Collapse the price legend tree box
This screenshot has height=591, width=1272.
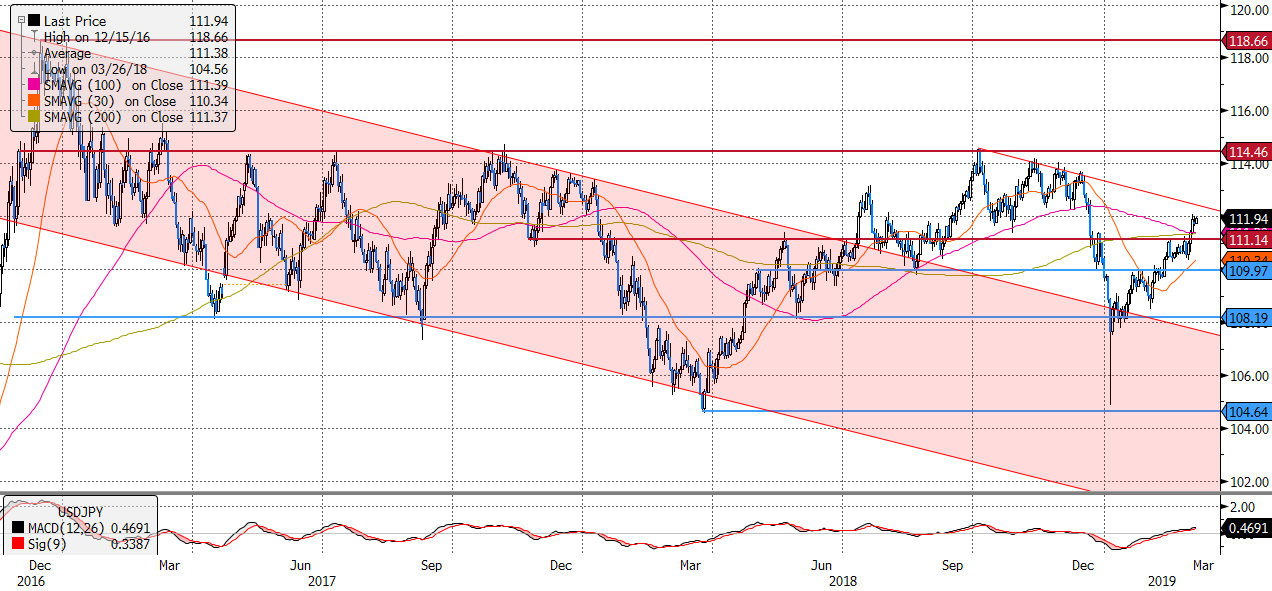click(19, 19)
